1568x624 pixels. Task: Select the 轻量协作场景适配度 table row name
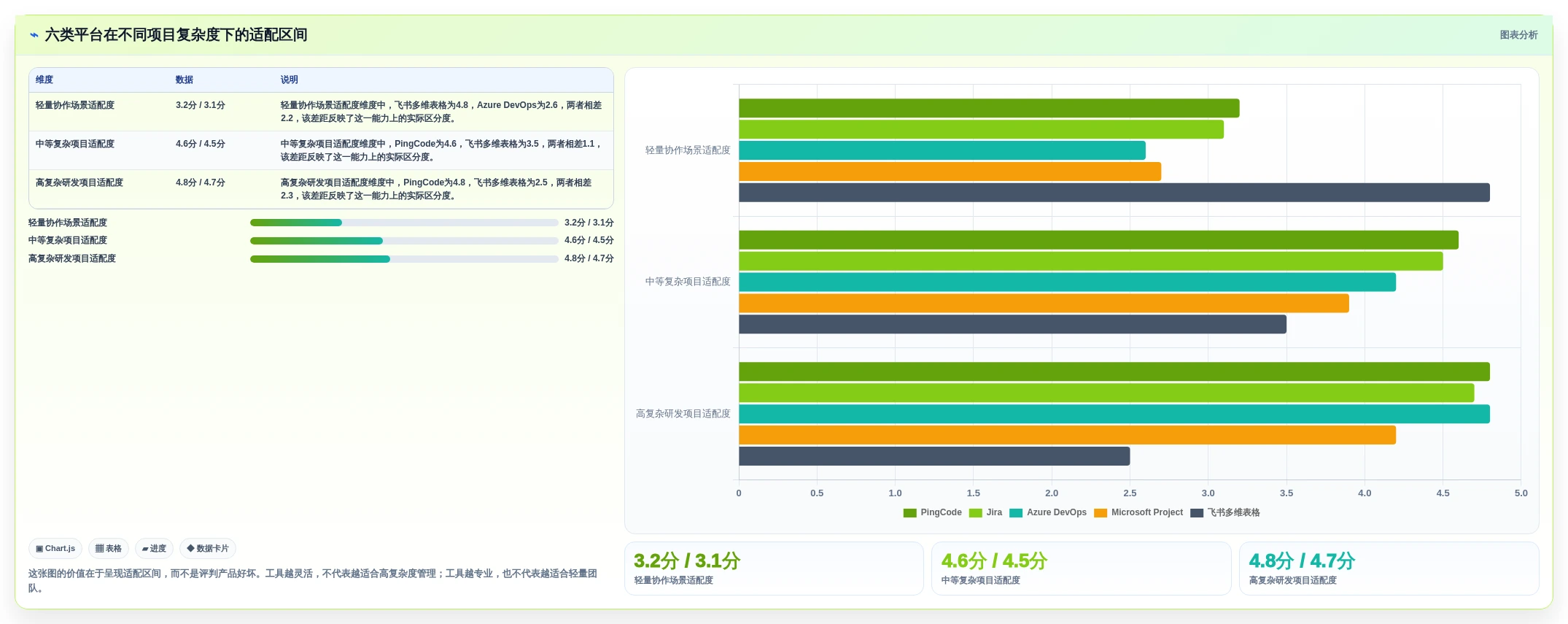[x=75, y=105]
